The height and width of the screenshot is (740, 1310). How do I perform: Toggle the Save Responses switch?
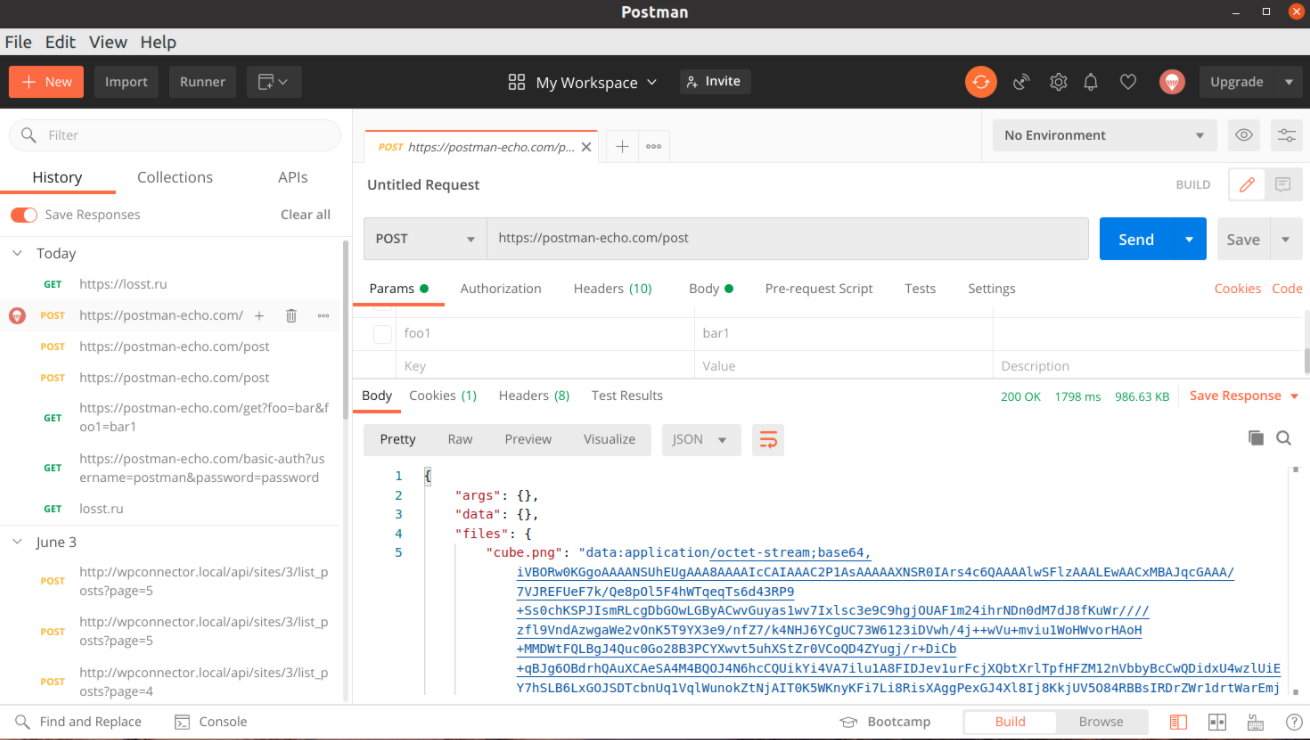[x=24, y=215]
